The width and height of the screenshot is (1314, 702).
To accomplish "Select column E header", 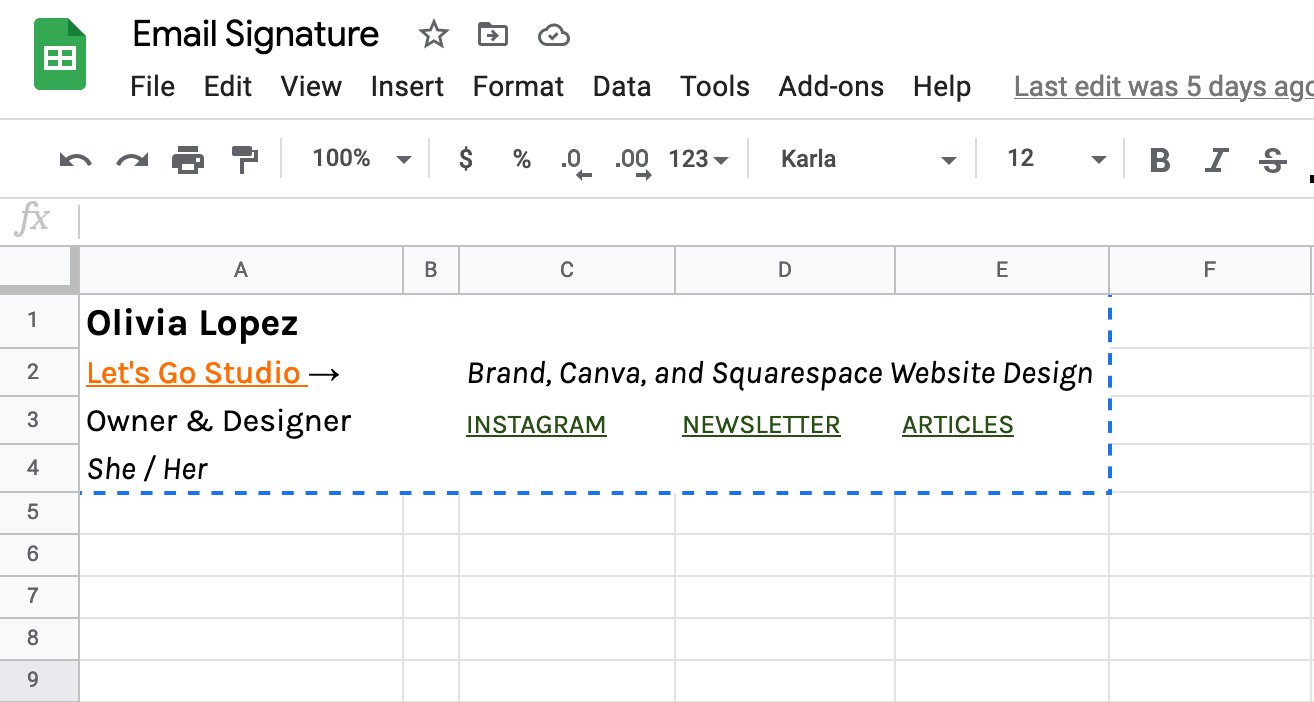I will (x=1002, y=269).
